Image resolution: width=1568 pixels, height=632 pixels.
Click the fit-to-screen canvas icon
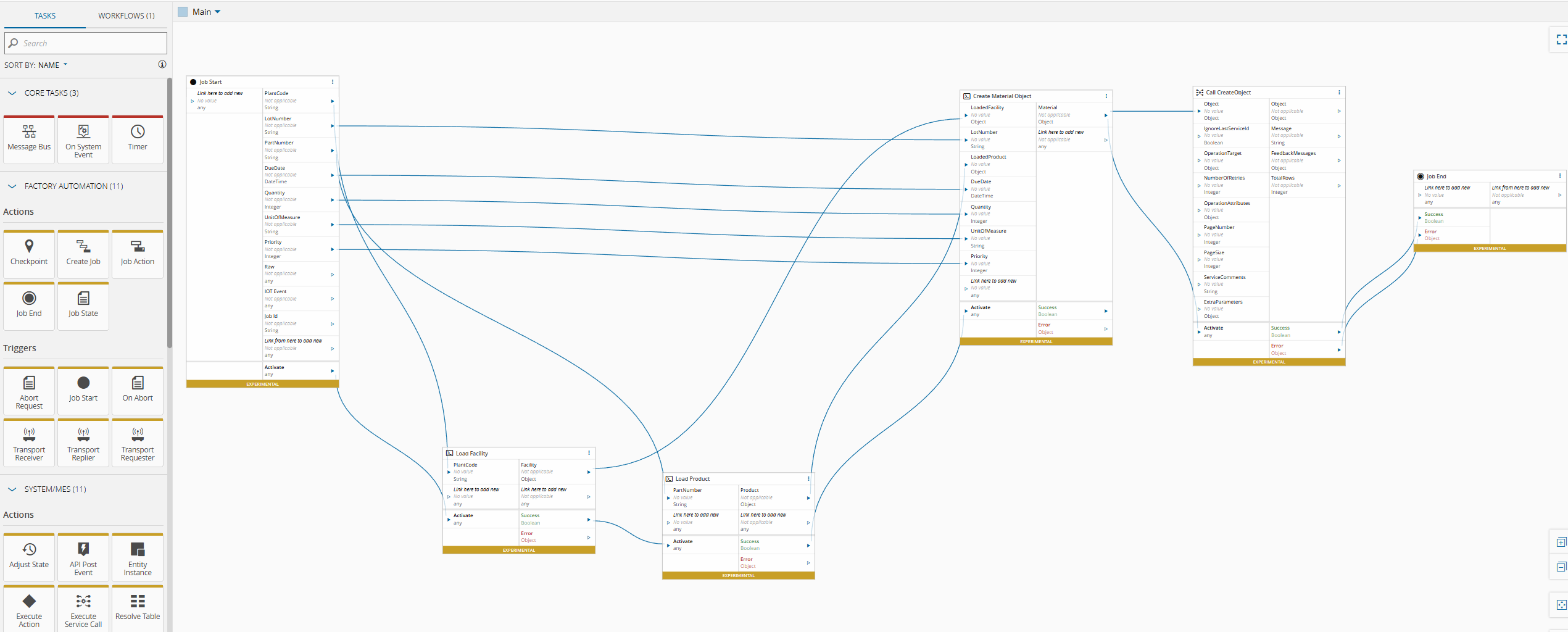click(1561, 604)
